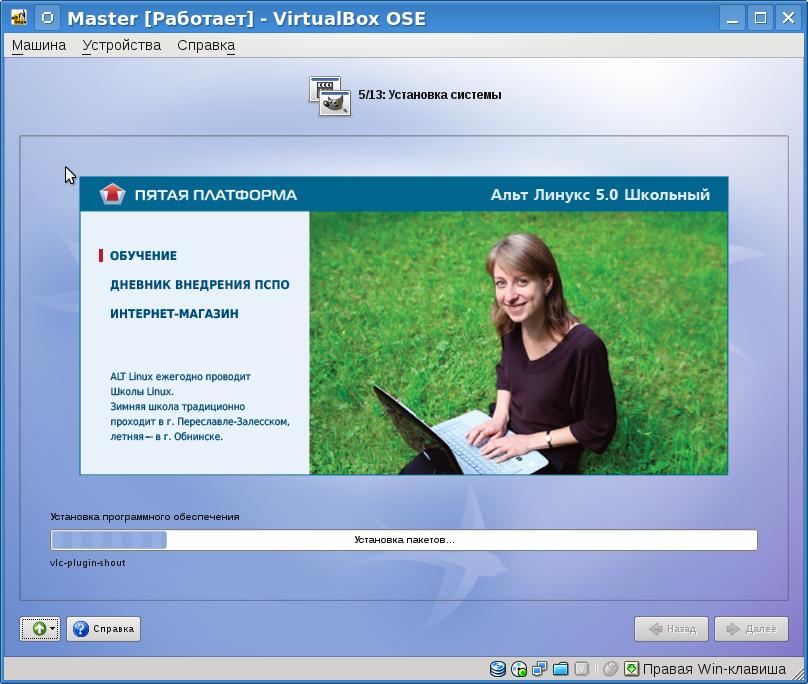The image size is (808, 684).
Task: Click the pin button in title bar
Action: click(x=47, y=18)
